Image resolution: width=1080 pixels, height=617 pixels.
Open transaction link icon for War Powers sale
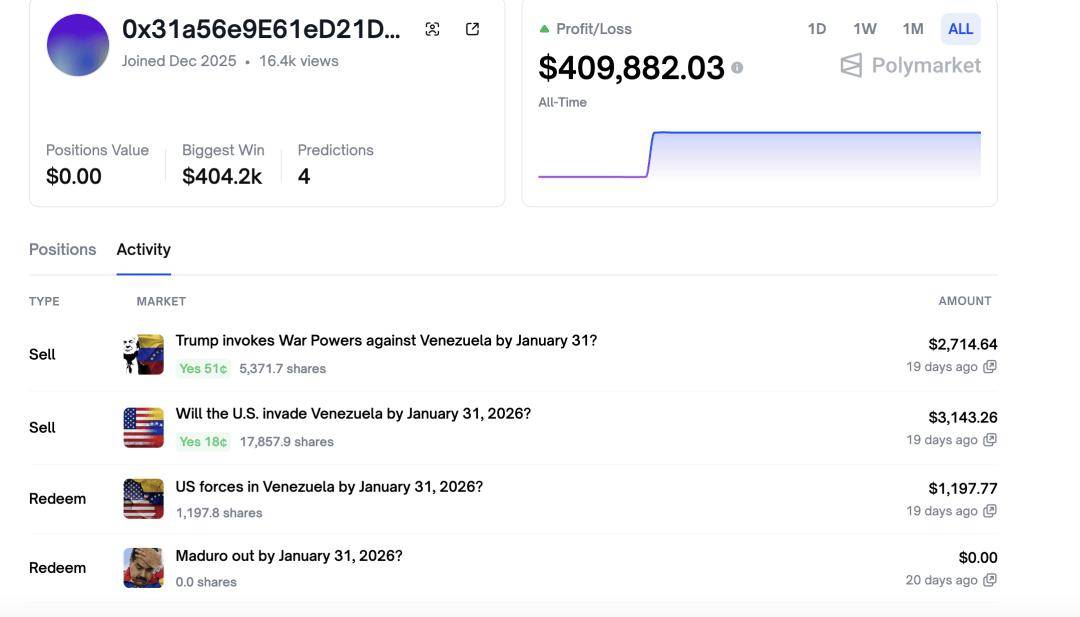click(990, 367)
